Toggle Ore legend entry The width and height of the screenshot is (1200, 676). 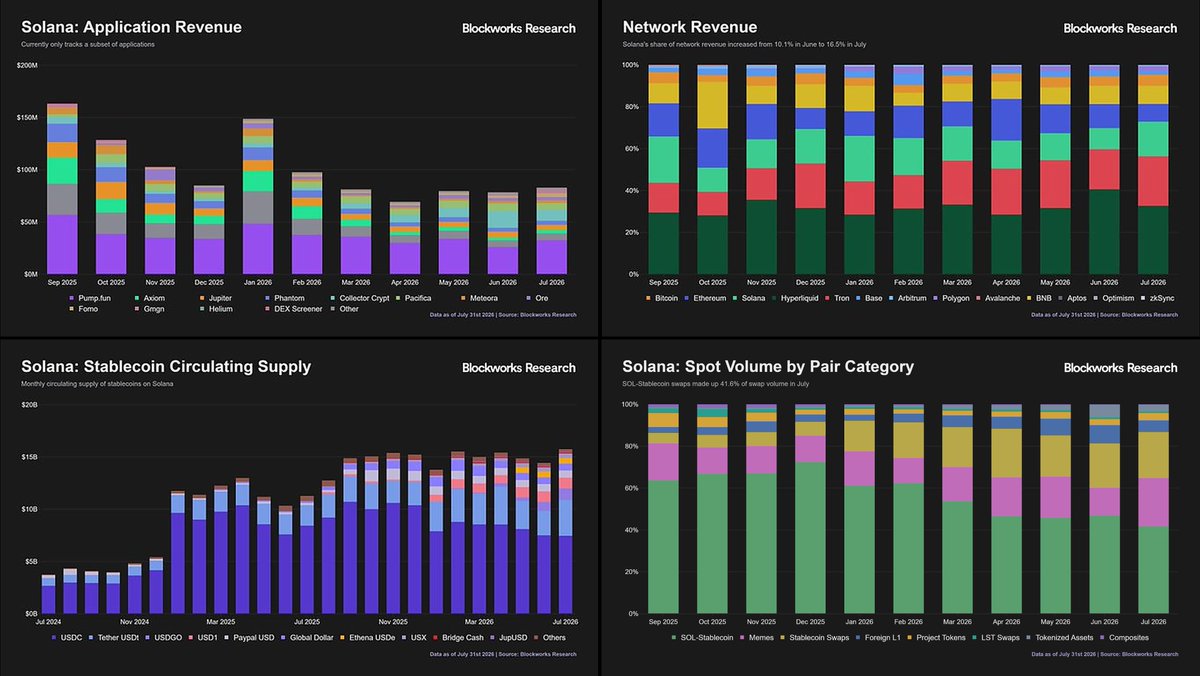click(538, 298)
